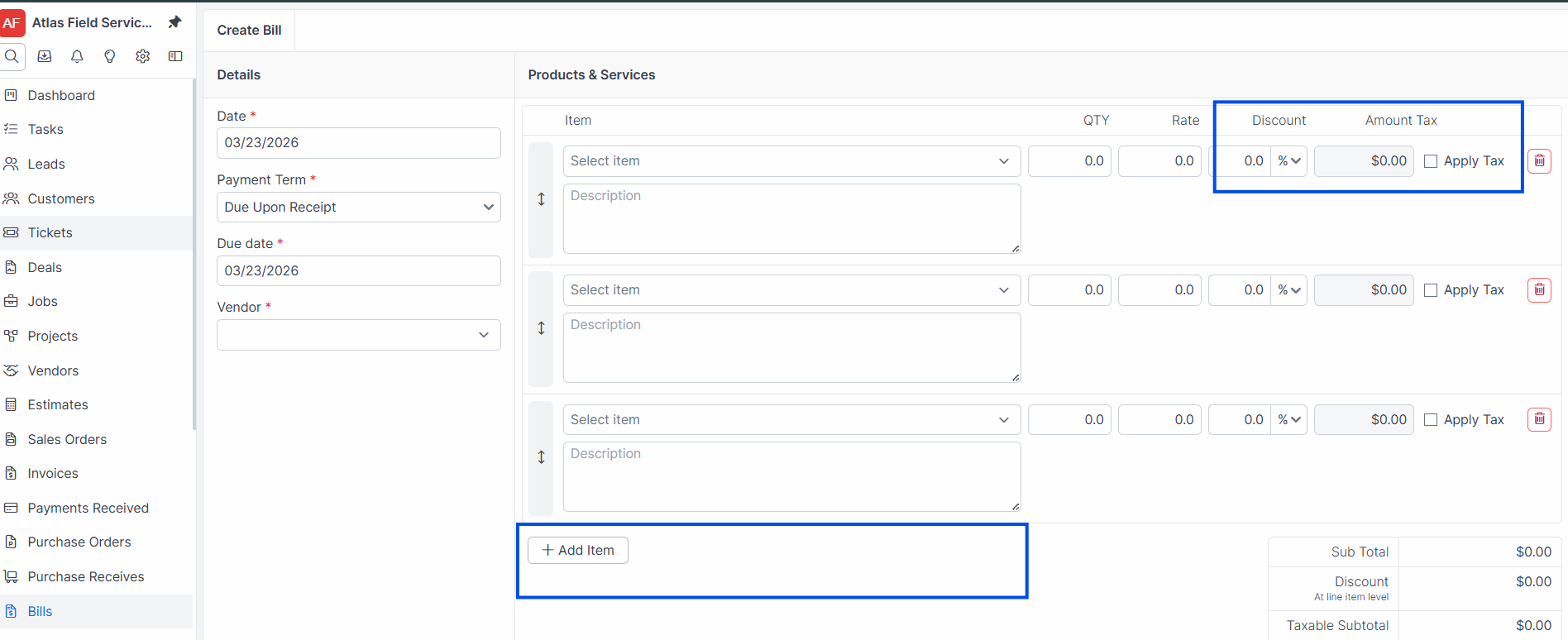
Task: Open Purchase Orders in sidebar
Action: 79,542
